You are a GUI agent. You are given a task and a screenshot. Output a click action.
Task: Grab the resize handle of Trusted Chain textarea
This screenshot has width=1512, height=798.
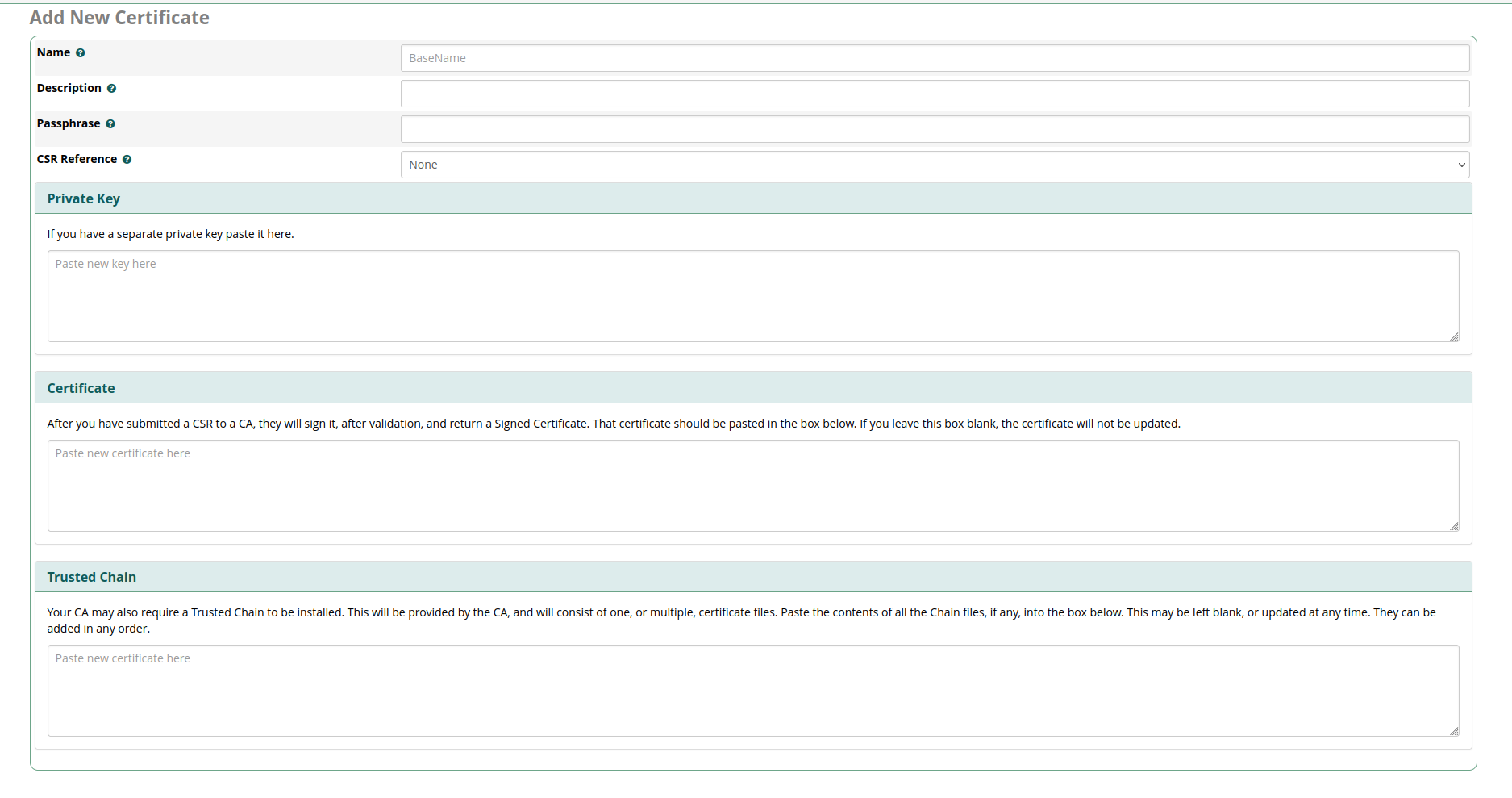[x=1454, y=731]
